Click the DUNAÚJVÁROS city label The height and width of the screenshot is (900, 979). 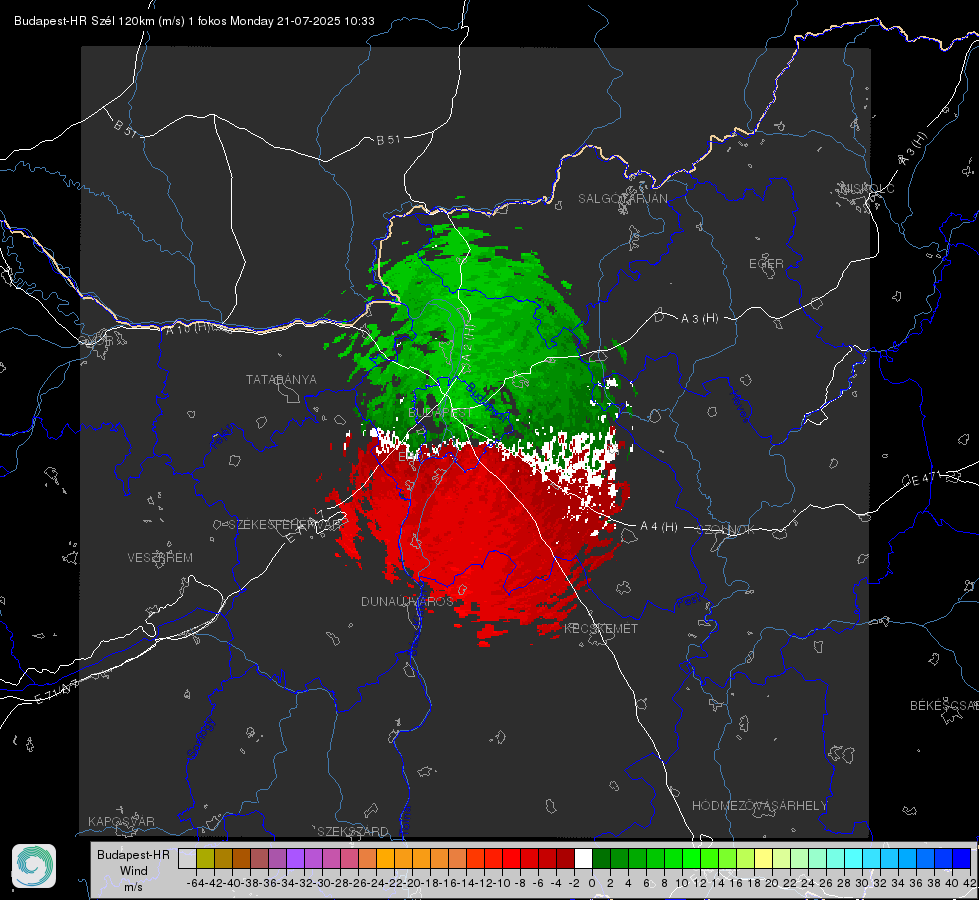tap(407, 601)
